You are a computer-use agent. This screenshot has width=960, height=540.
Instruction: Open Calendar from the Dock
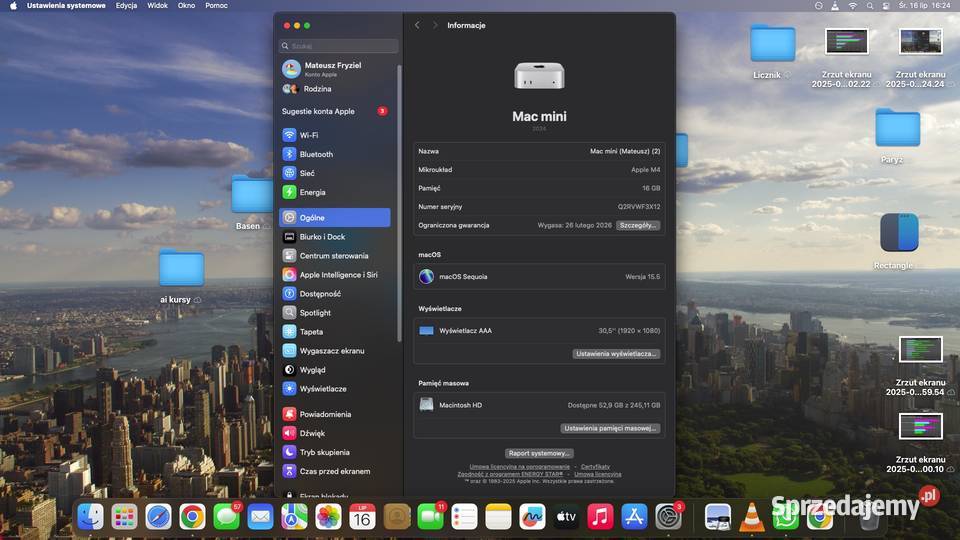[362, 517]
